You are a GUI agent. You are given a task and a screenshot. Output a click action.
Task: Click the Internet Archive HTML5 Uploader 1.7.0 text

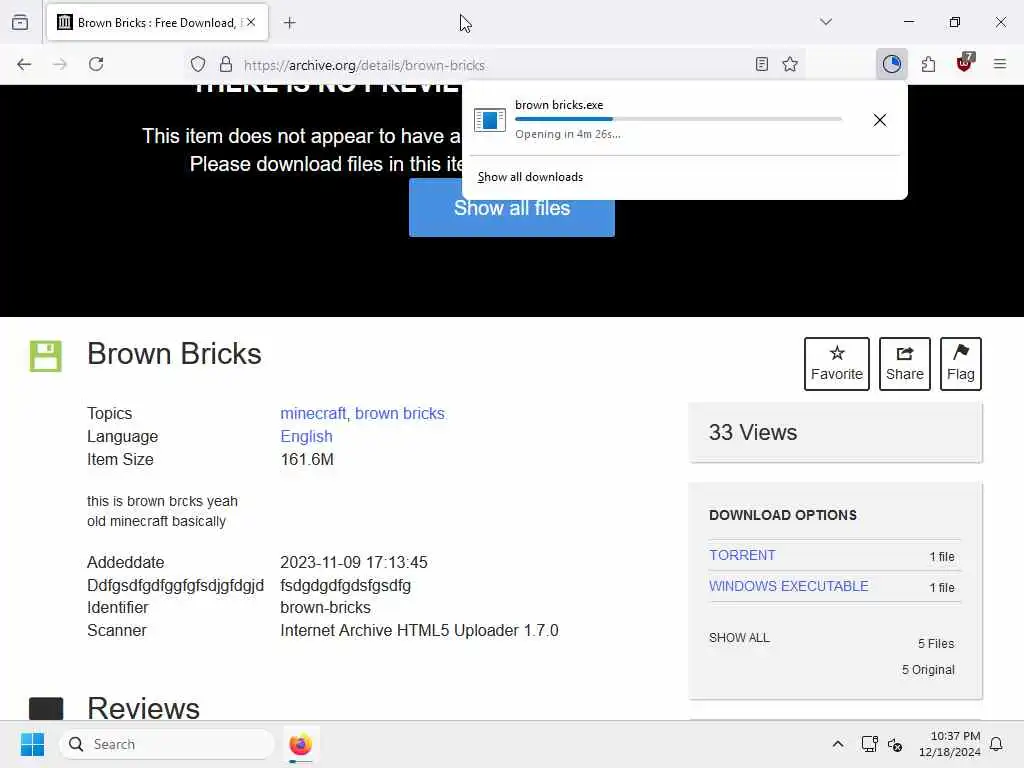pos(419,630)
